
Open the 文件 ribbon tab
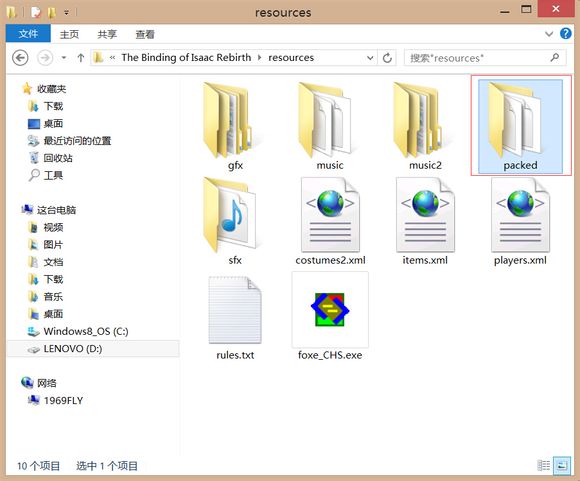pos(28,34)
